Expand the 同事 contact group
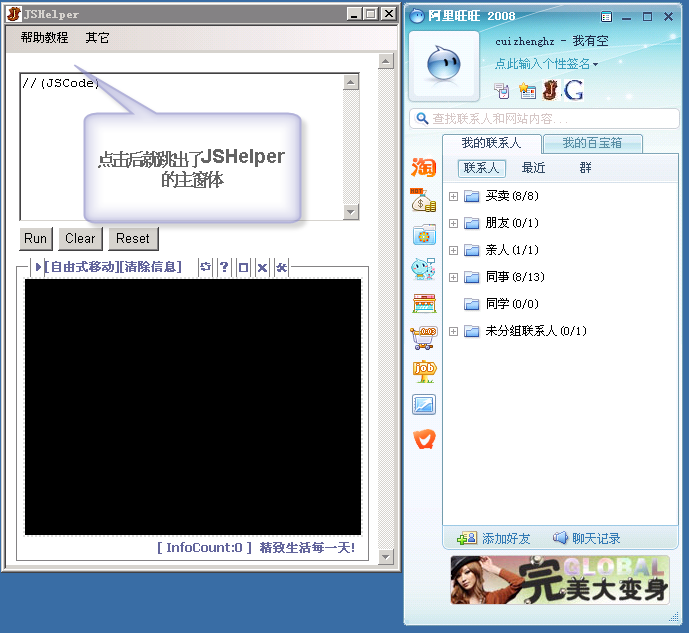 [x=453, y=278]
